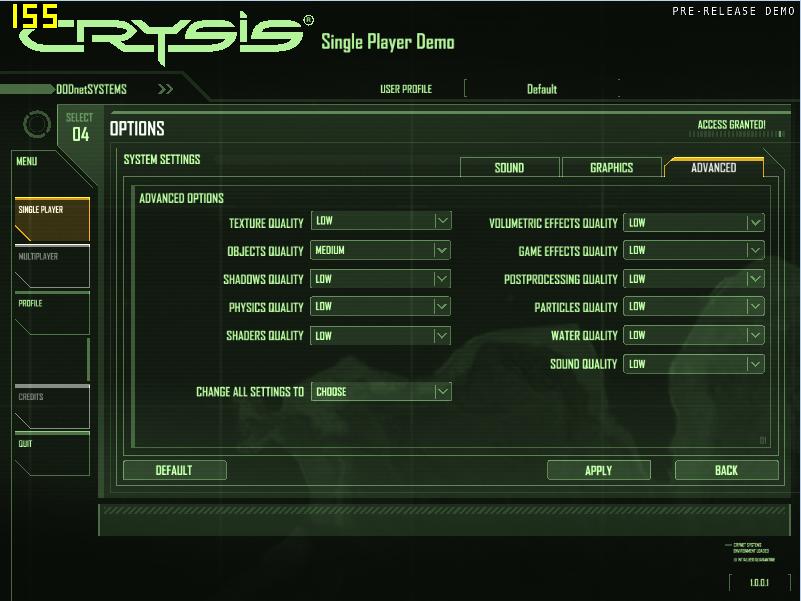
Task: Click the Sound Quality label
Action: (583, 364)
